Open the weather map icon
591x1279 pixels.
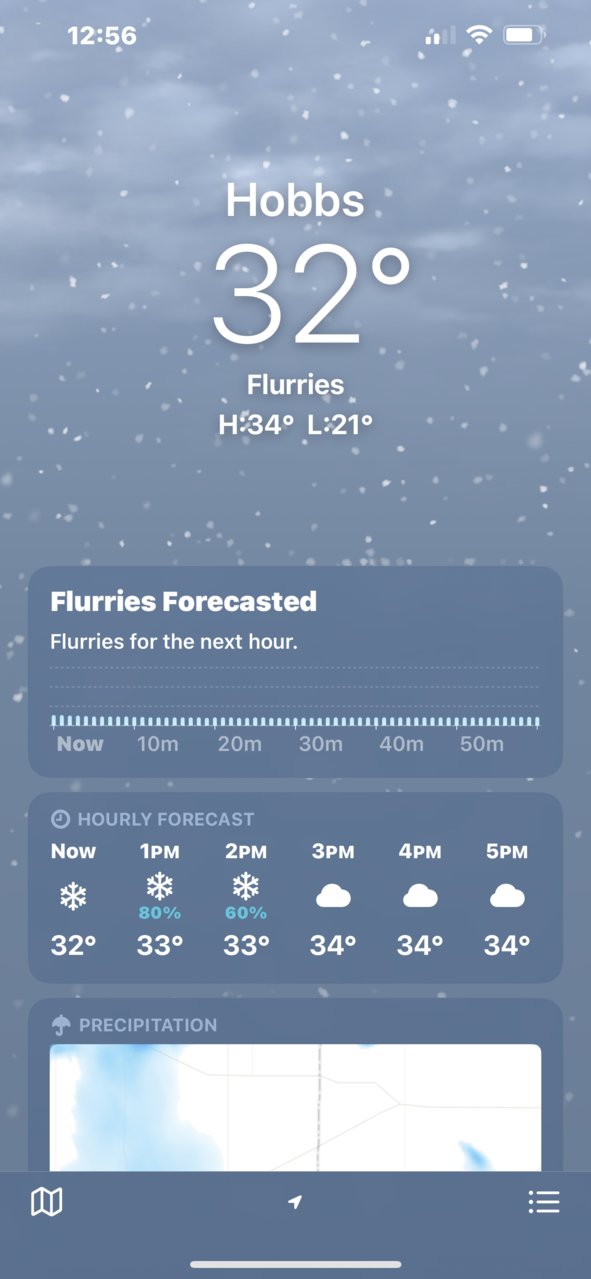(x=47, y=1201)
